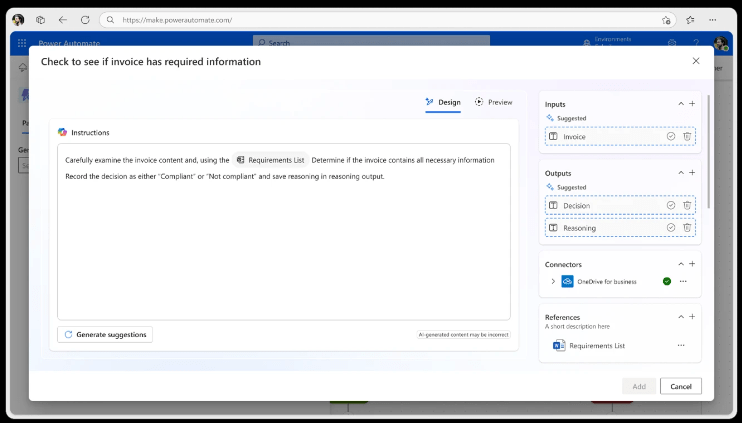Collapse the Inputs section
Image resolution: width=742 pixels, height=423 pixels.
coord(681,104)
